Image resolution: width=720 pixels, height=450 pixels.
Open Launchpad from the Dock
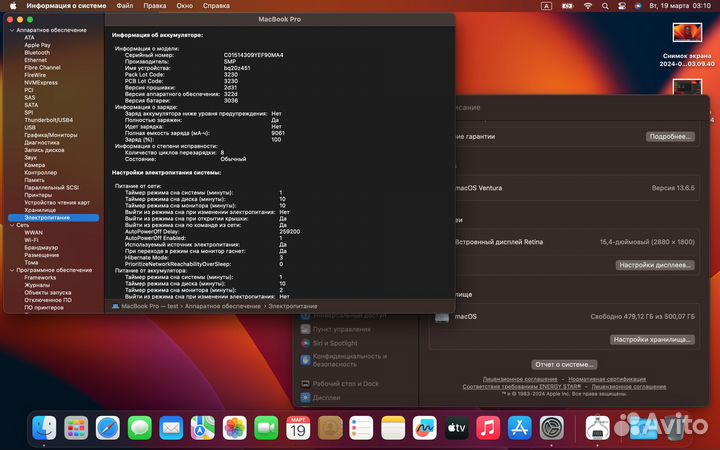(76, 428)
